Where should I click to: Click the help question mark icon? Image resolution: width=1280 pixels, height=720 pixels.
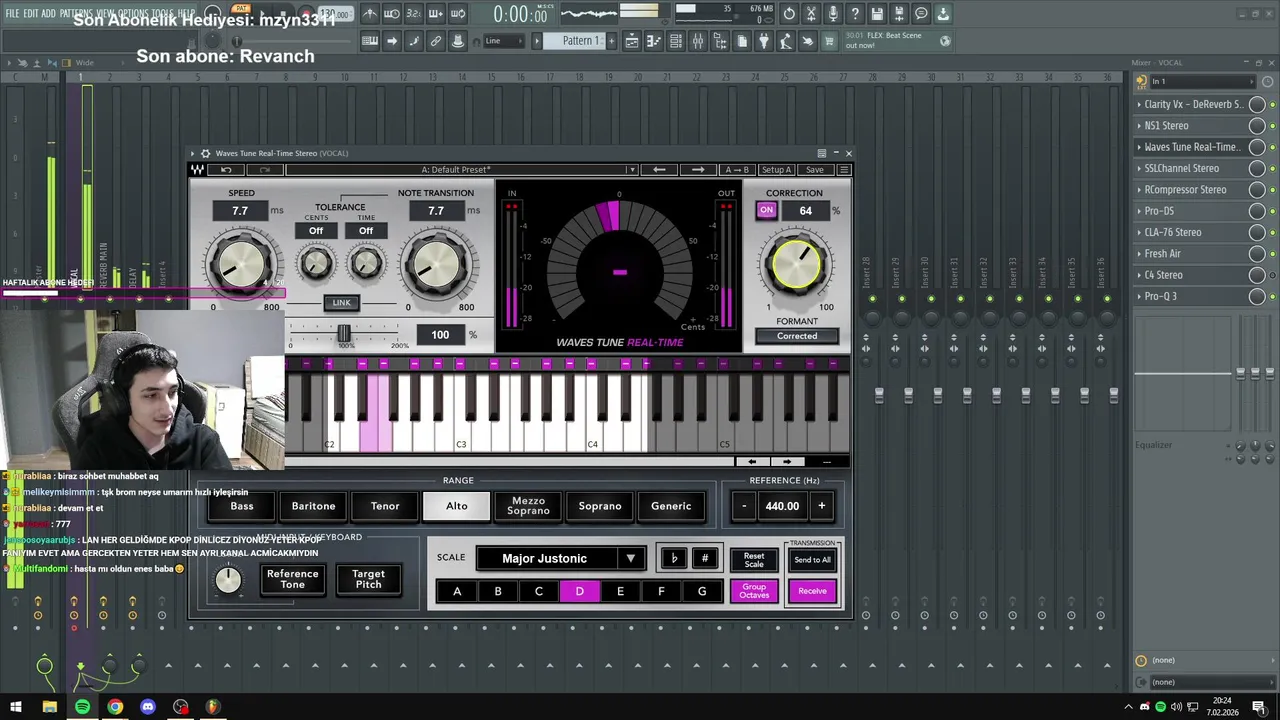tap(855, 14)
